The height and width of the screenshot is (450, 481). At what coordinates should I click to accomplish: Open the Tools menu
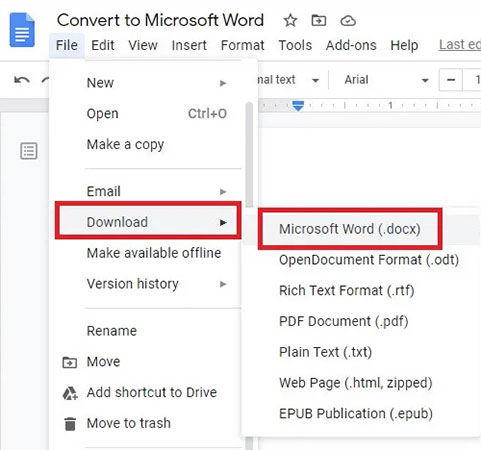click(295, 45)
